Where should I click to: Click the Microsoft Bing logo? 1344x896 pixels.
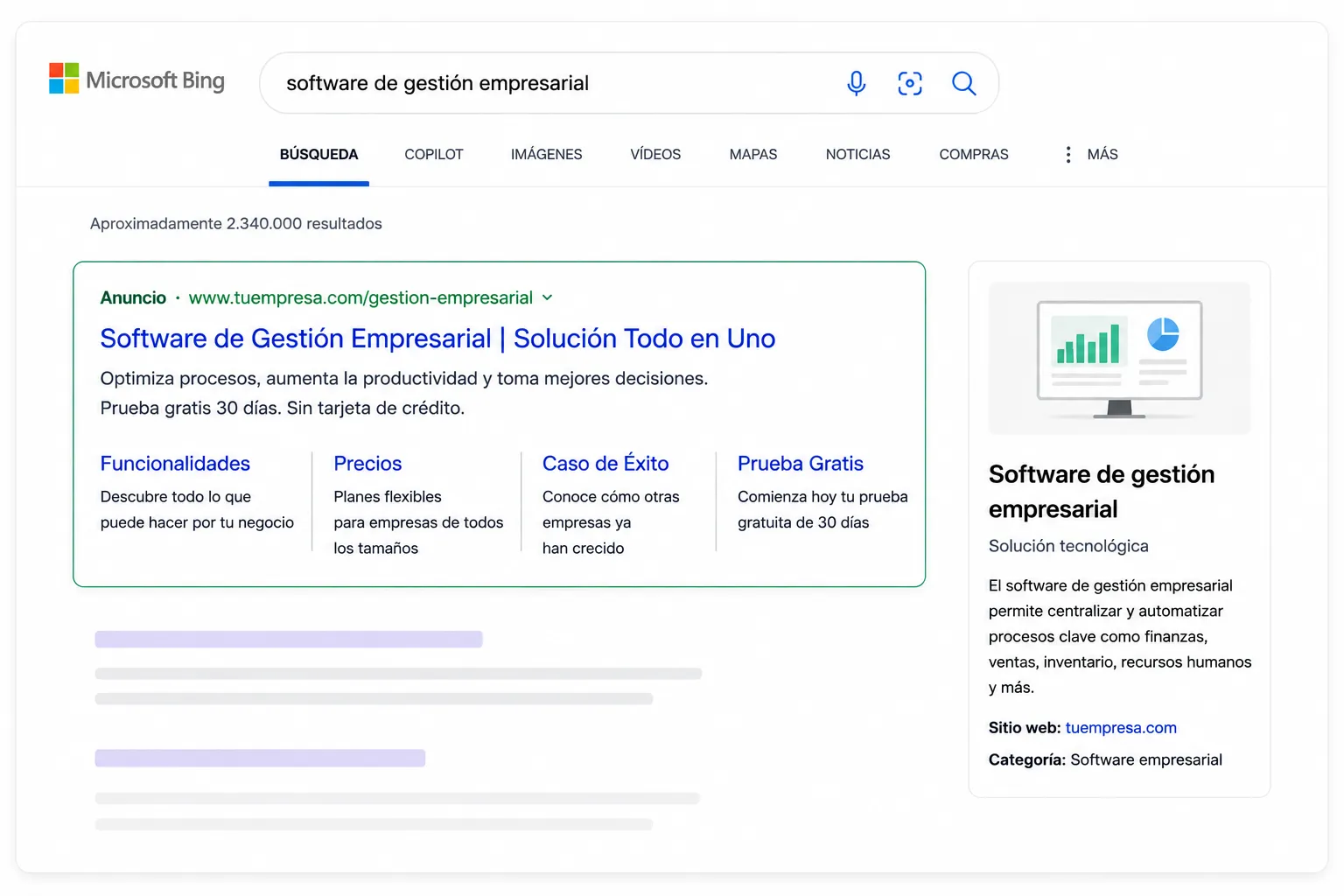click(136, 79)
